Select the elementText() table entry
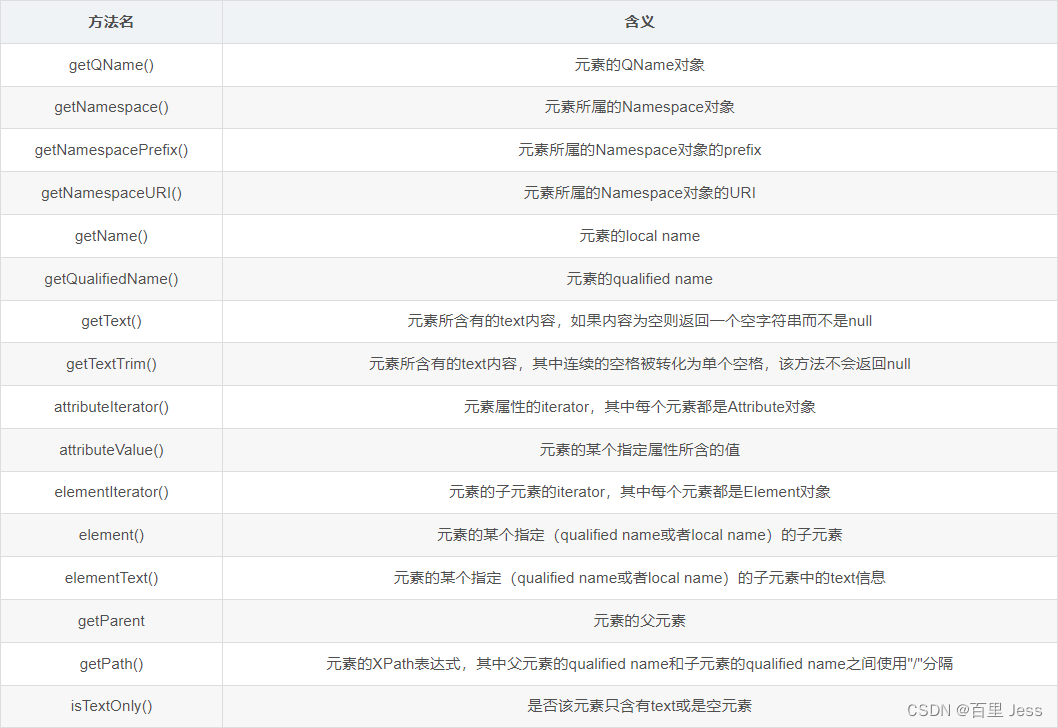 (111, 578)
